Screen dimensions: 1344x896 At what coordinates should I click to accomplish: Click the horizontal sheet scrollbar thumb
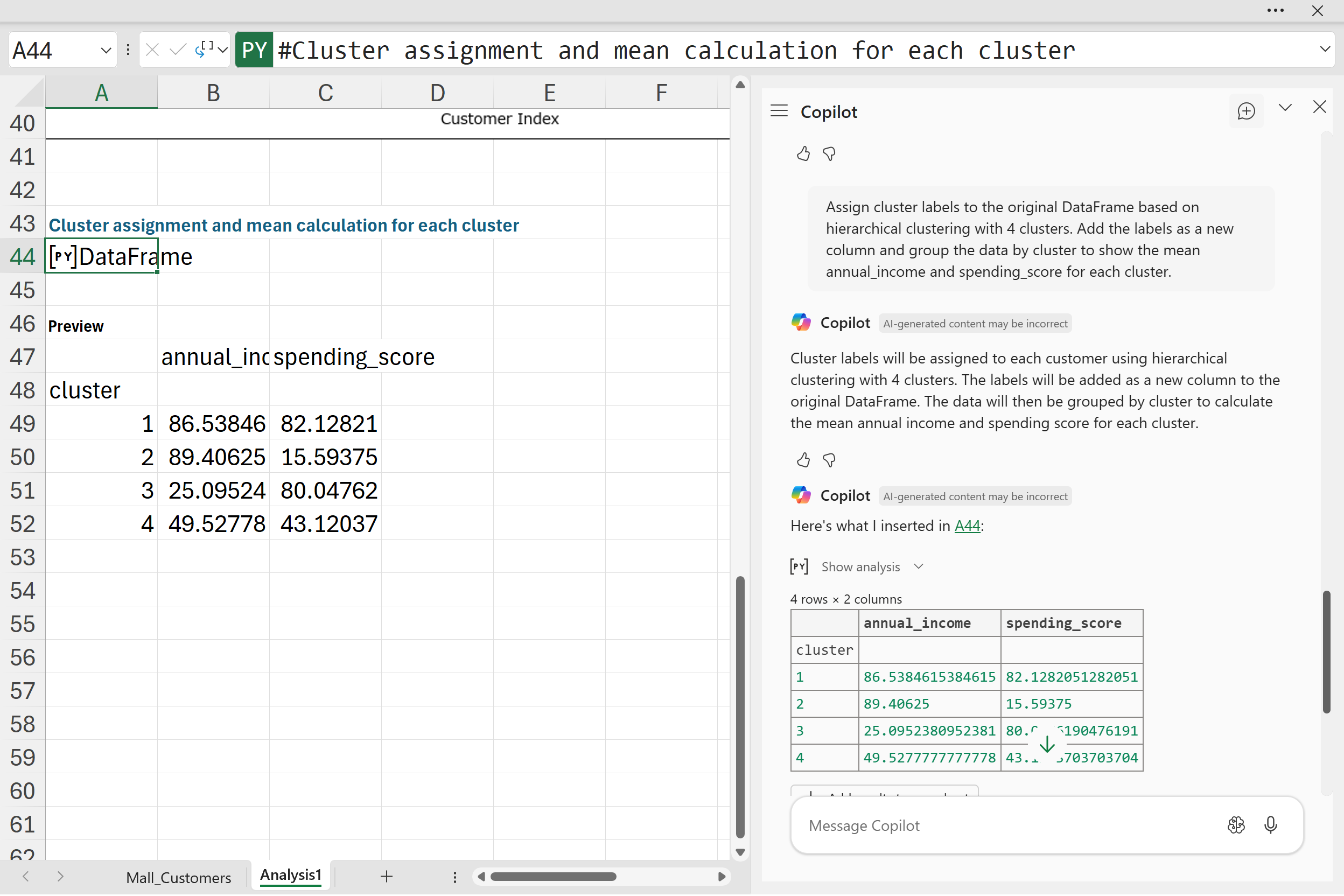(x=552, y=877)
